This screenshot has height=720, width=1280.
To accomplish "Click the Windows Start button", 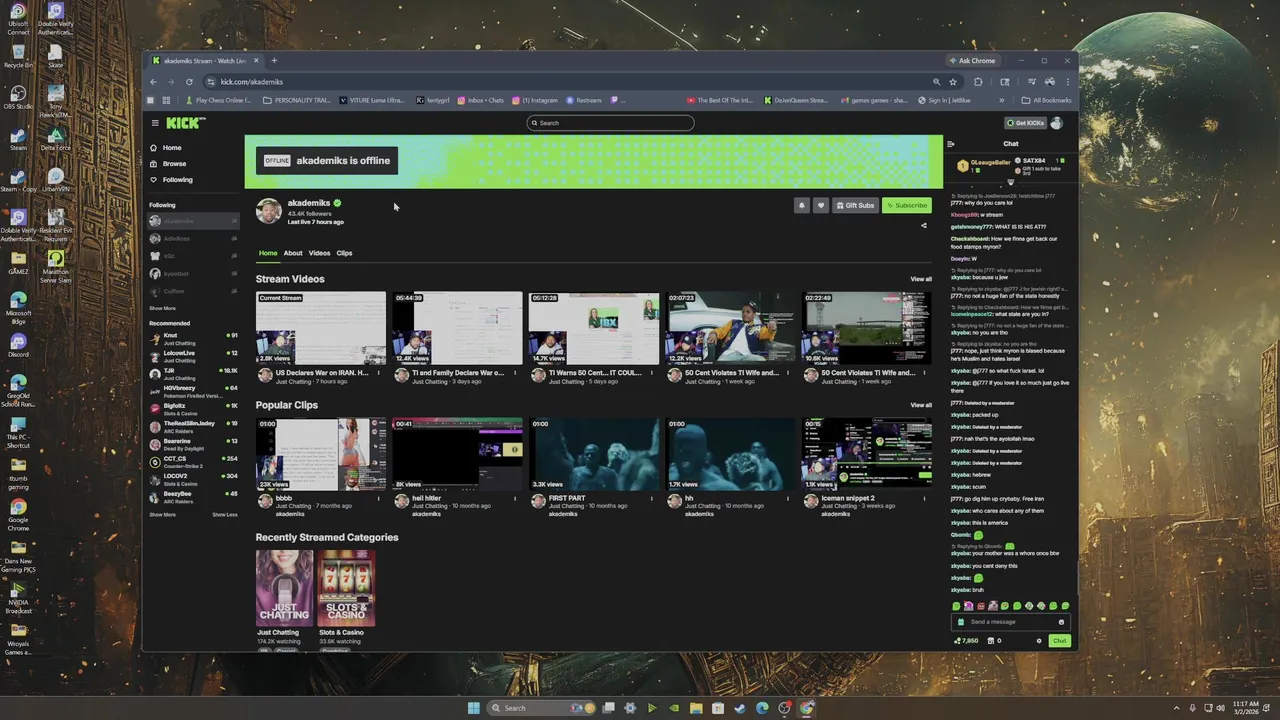I will [x=474, y=708].
